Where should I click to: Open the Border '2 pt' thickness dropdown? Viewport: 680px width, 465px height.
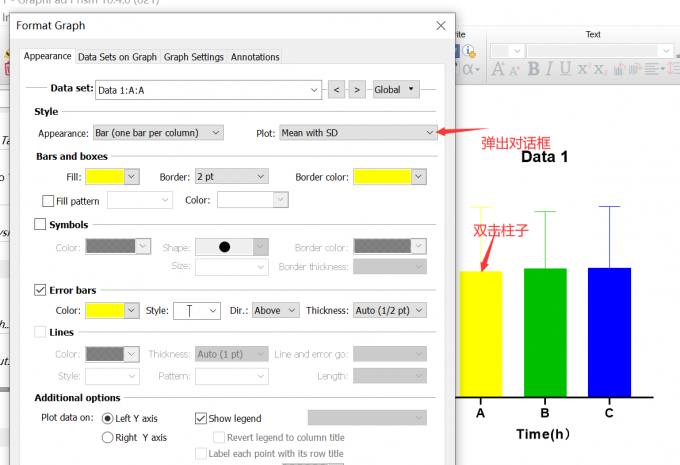231,176
